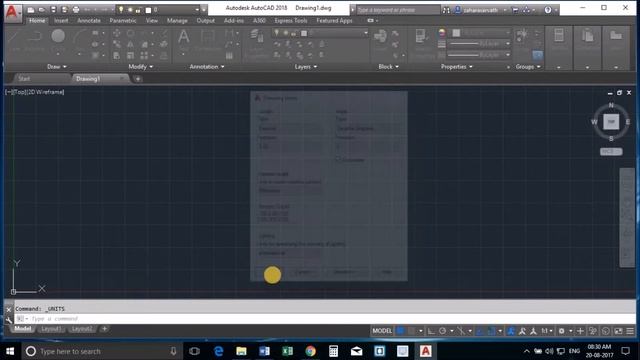This screenshot has width=640, height=360.
Task: Toggle Snap mode in the status bar
Action: click(x=412, y=331)
